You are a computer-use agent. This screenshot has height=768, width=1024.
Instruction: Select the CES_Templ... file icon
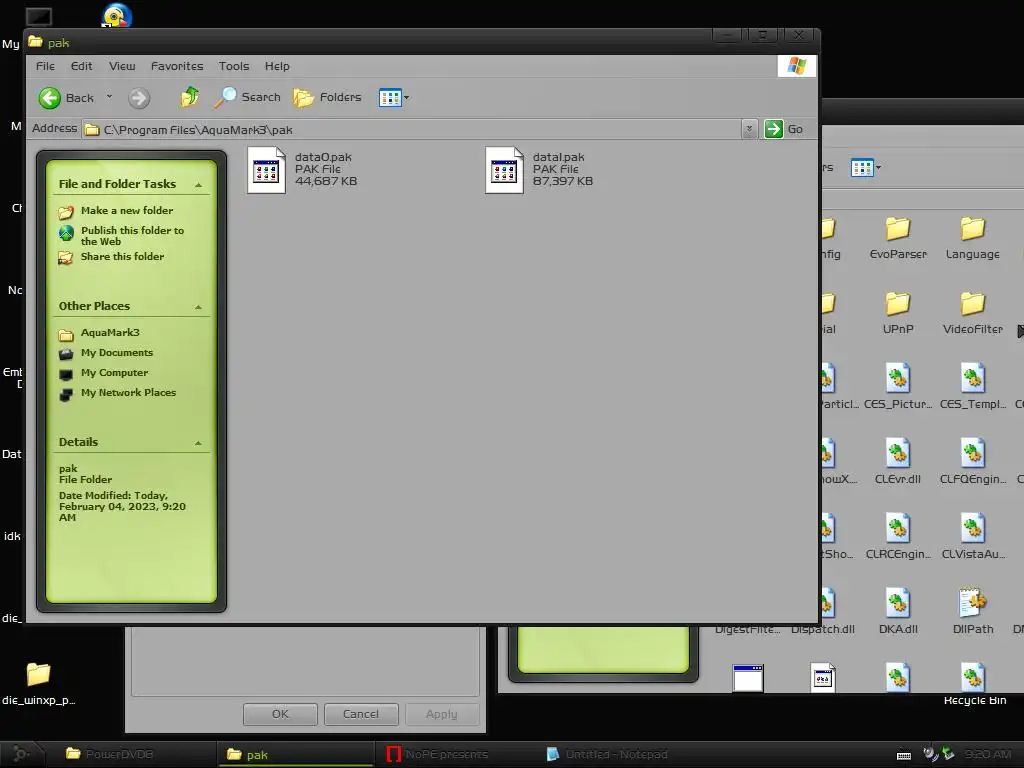(972, 379)
